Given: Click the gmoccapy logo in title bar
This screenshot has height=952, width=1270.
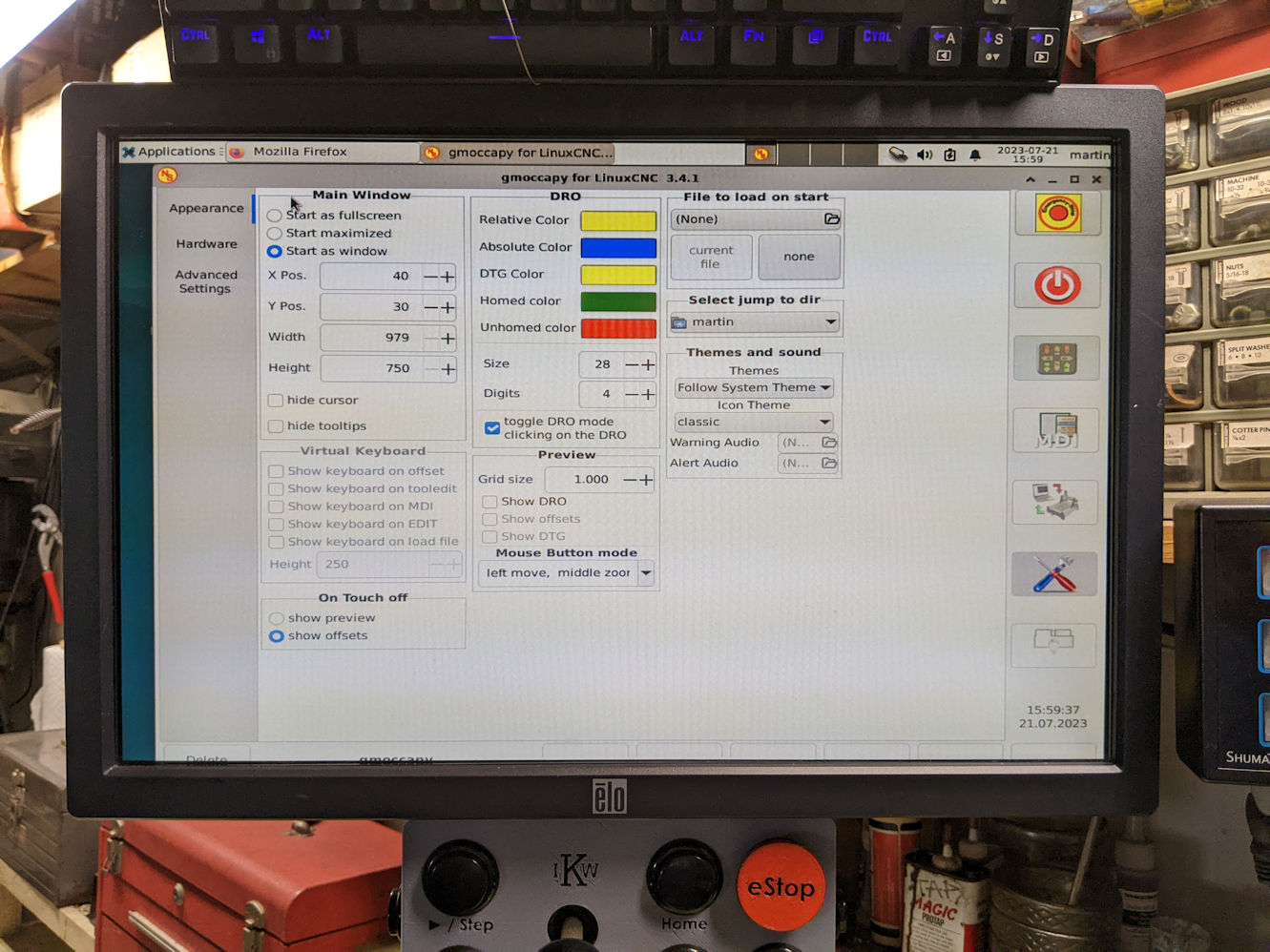Looking at the screenshot, I should point(167,176).
